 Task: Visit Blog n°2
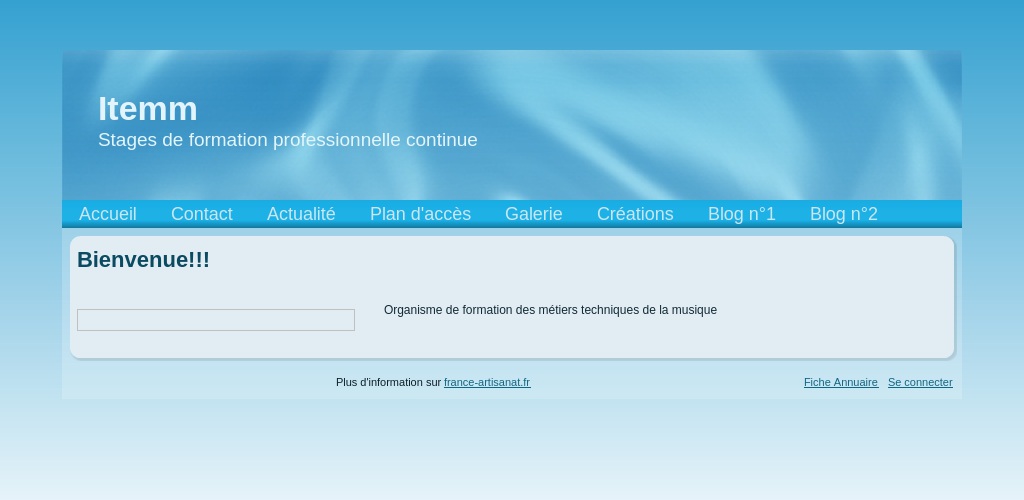coord(844,214)
